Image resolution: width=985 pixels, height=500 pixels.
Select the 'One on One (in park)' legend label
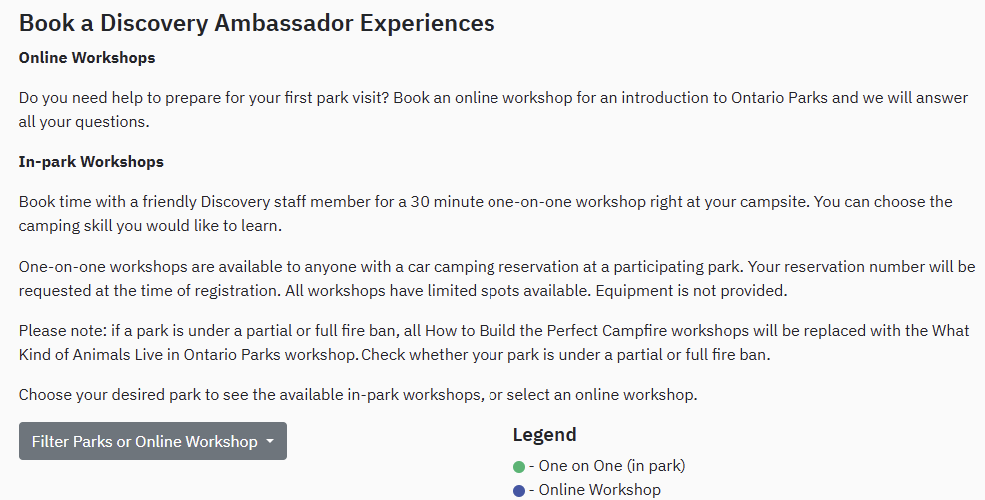(612, 465)
